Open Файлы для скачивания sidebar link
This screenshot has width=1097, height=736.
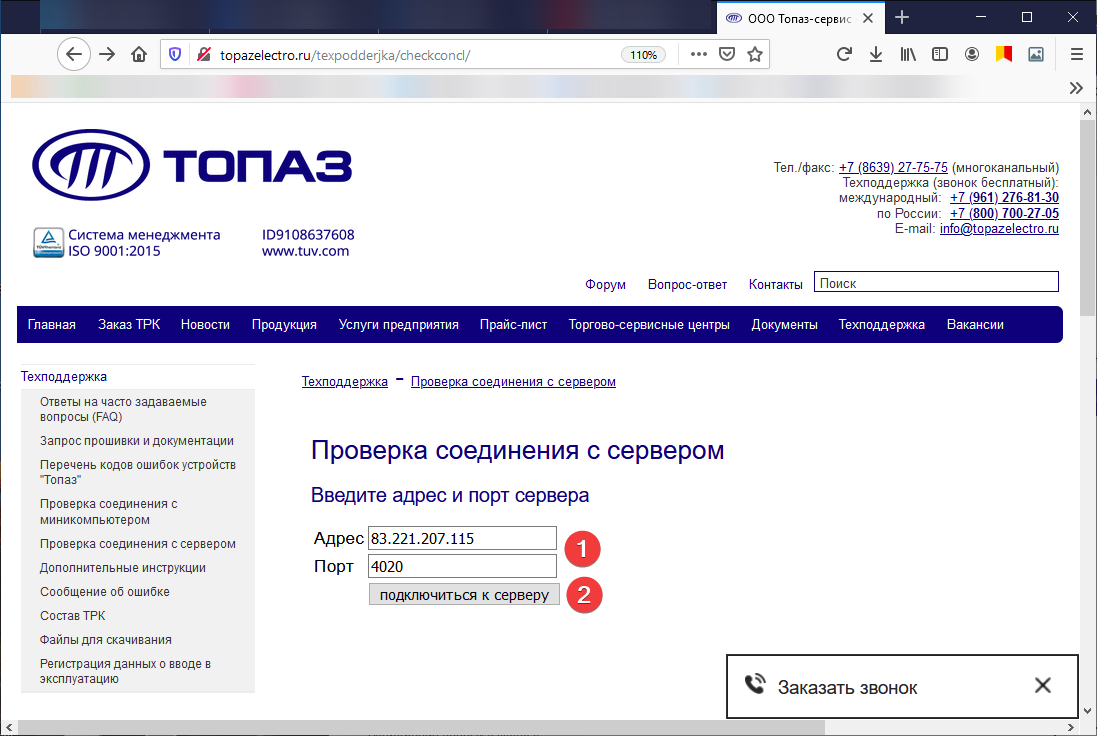pos(106,639)
